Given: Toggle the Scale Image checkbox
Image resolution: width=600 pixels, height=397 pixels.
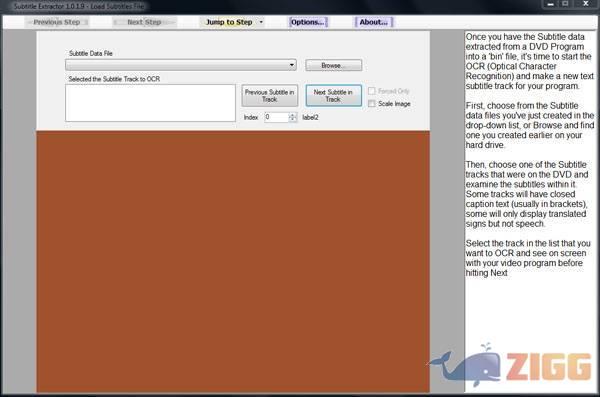Looking at the screenshot, I should click(x=371, y=104).
